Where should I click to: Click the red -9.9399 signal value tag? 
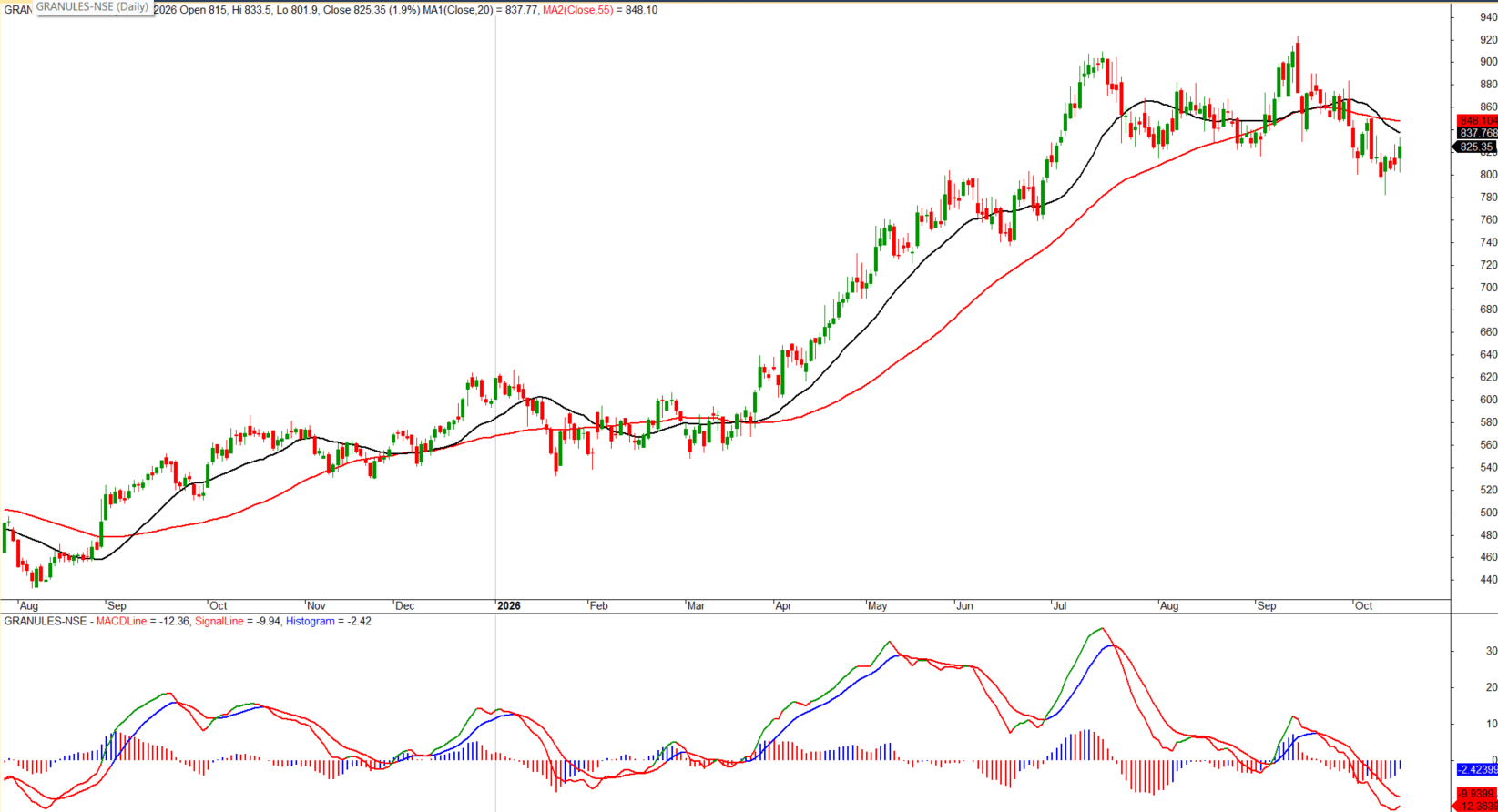click(x=1477, y=794)
